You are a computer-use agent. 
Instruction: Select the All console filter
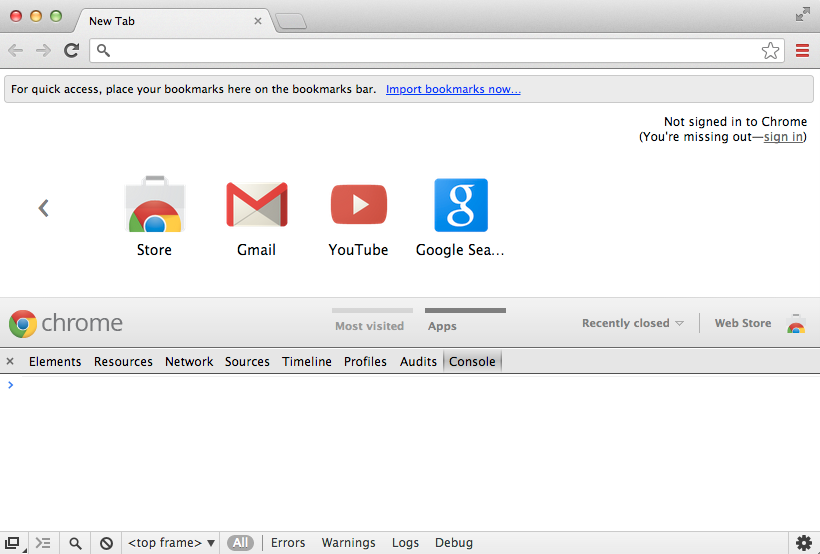[x=240, y=543]
